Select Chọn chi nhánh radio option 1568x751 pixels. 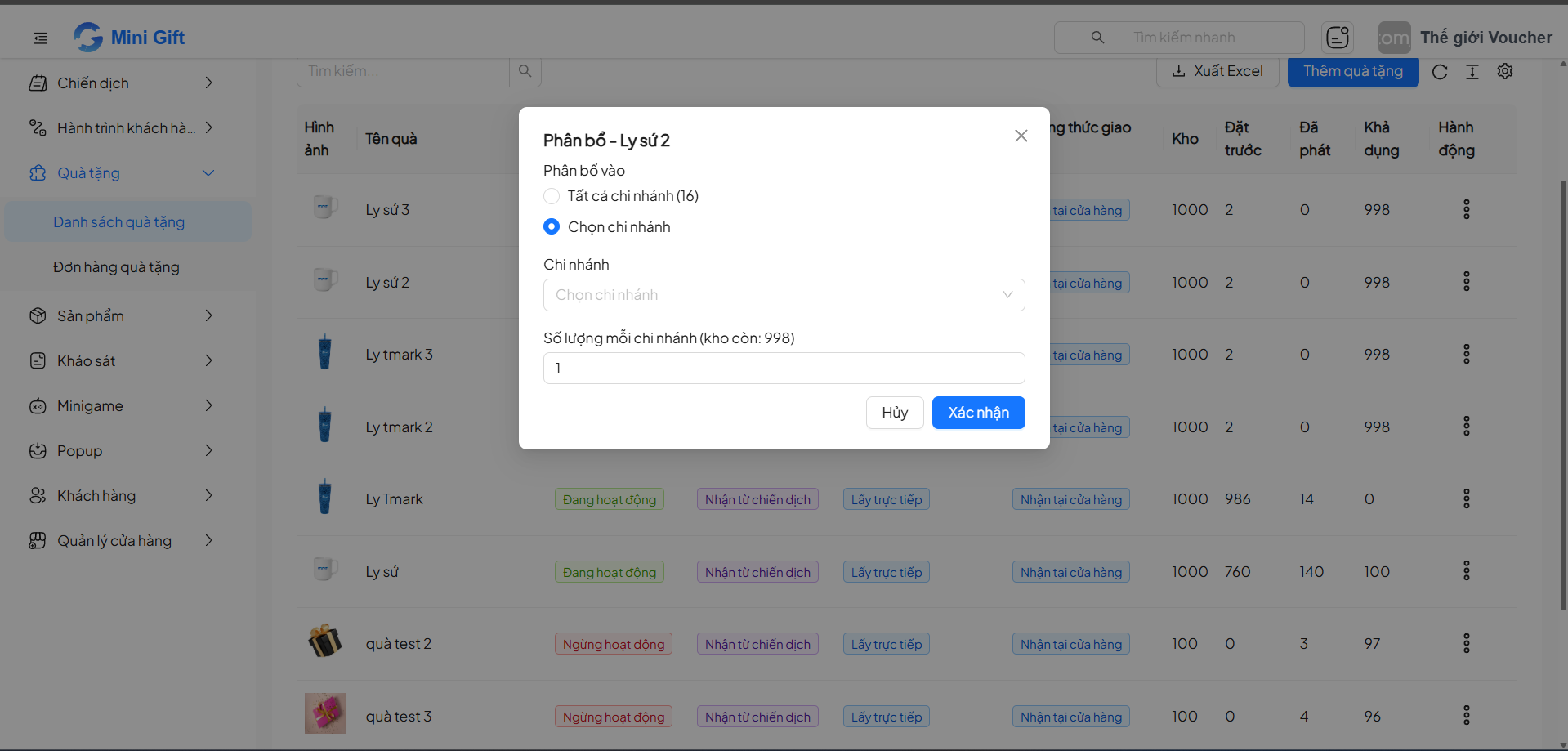coord(552,226)
